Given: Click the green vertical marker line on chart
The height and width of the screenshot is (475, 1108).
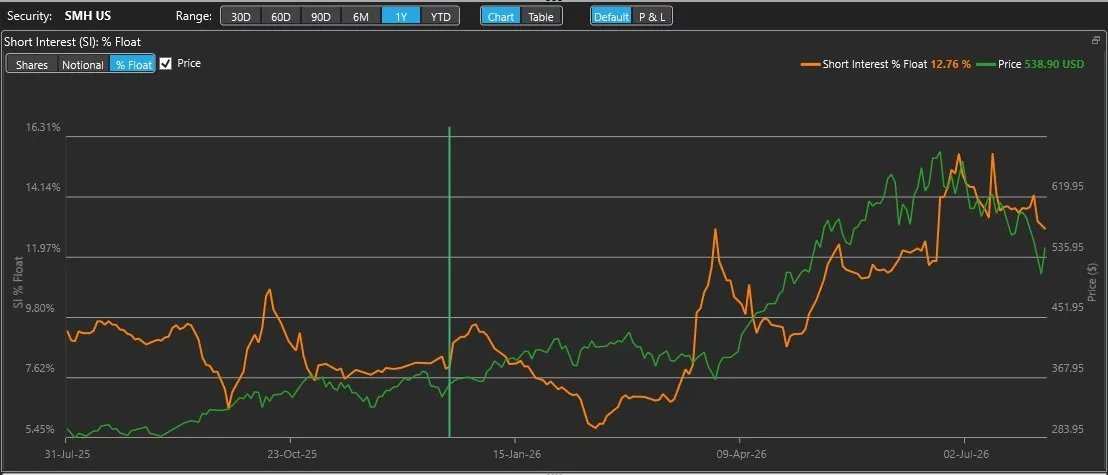Looking at the screenshot, I should [x=449, y=283].
